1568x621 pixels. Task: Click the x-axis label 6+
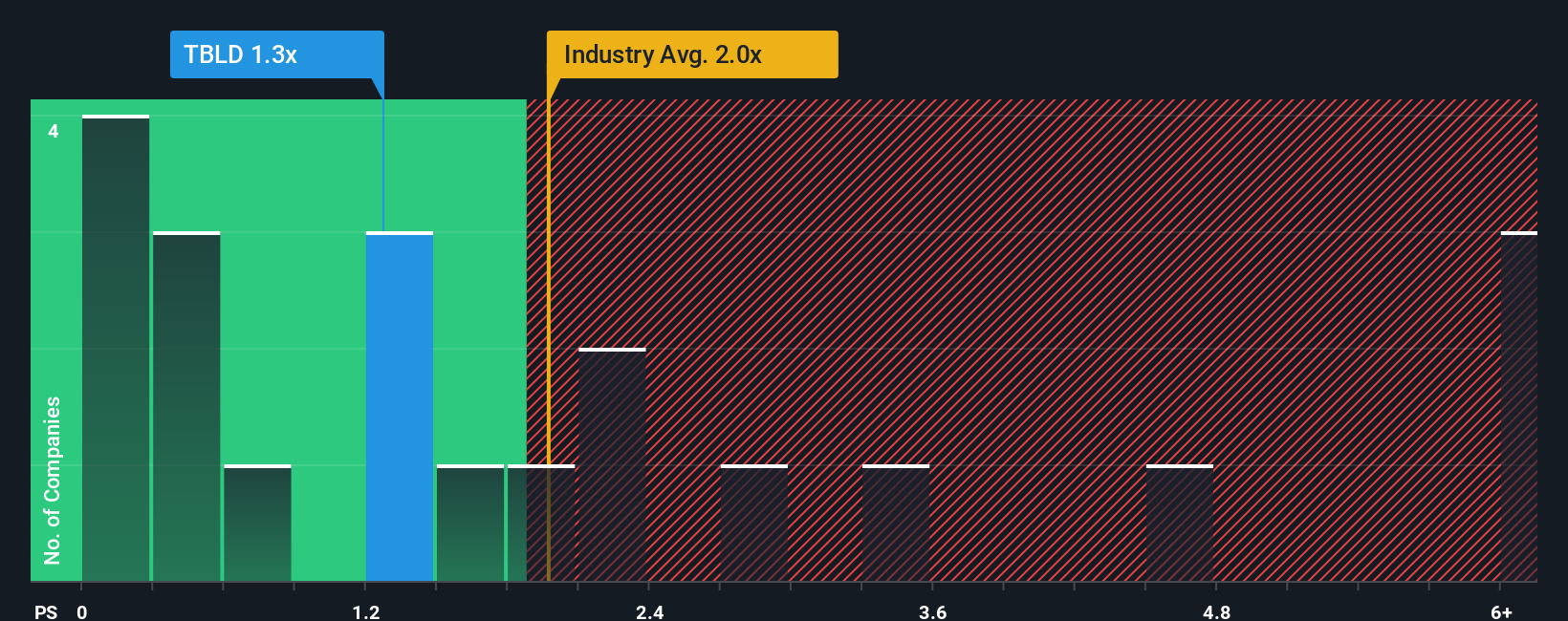[1502, 612]
